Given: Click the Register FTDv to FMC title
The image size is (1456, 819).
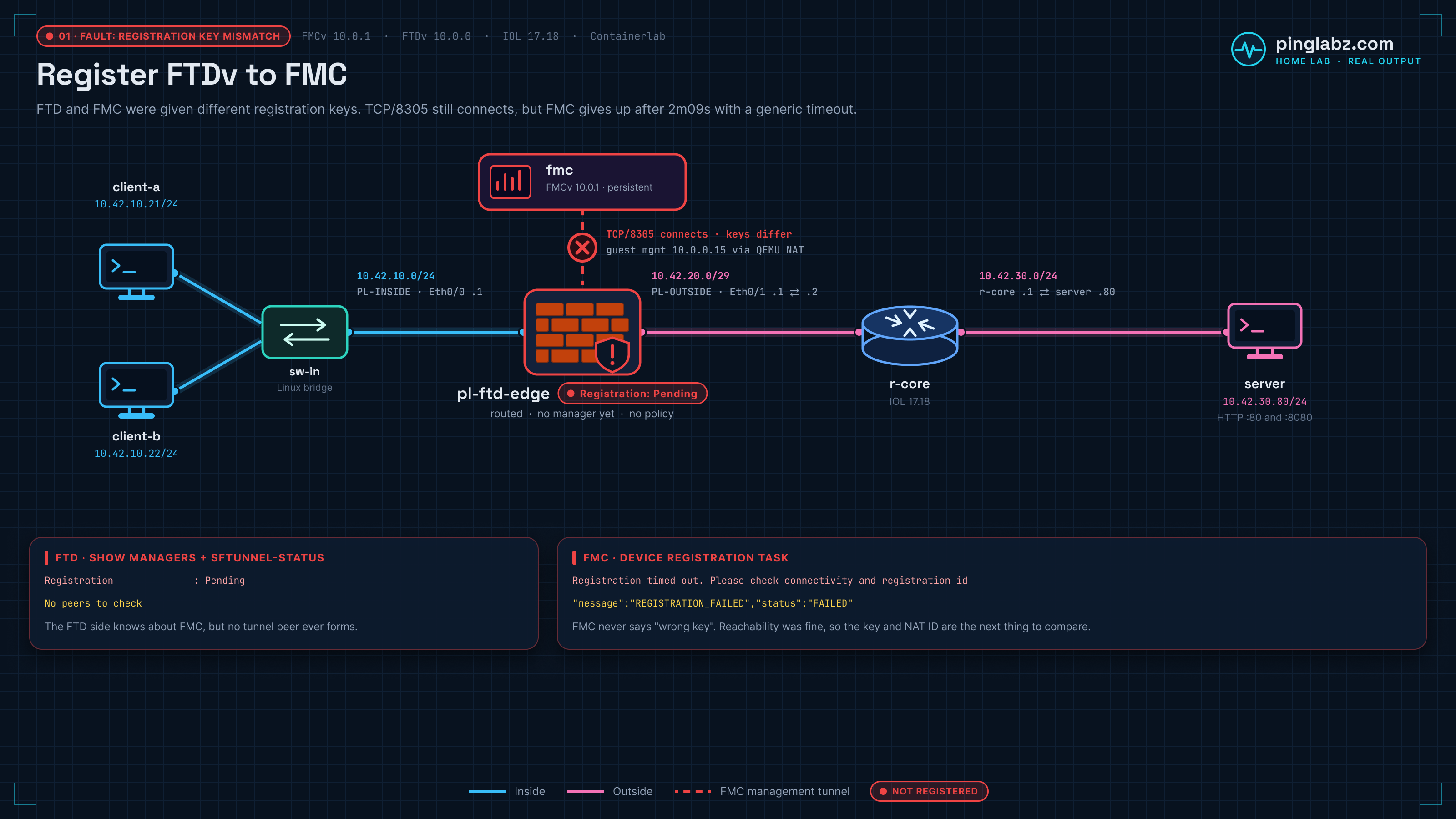Looking at the screenshot, I should (x=192, y=75).
